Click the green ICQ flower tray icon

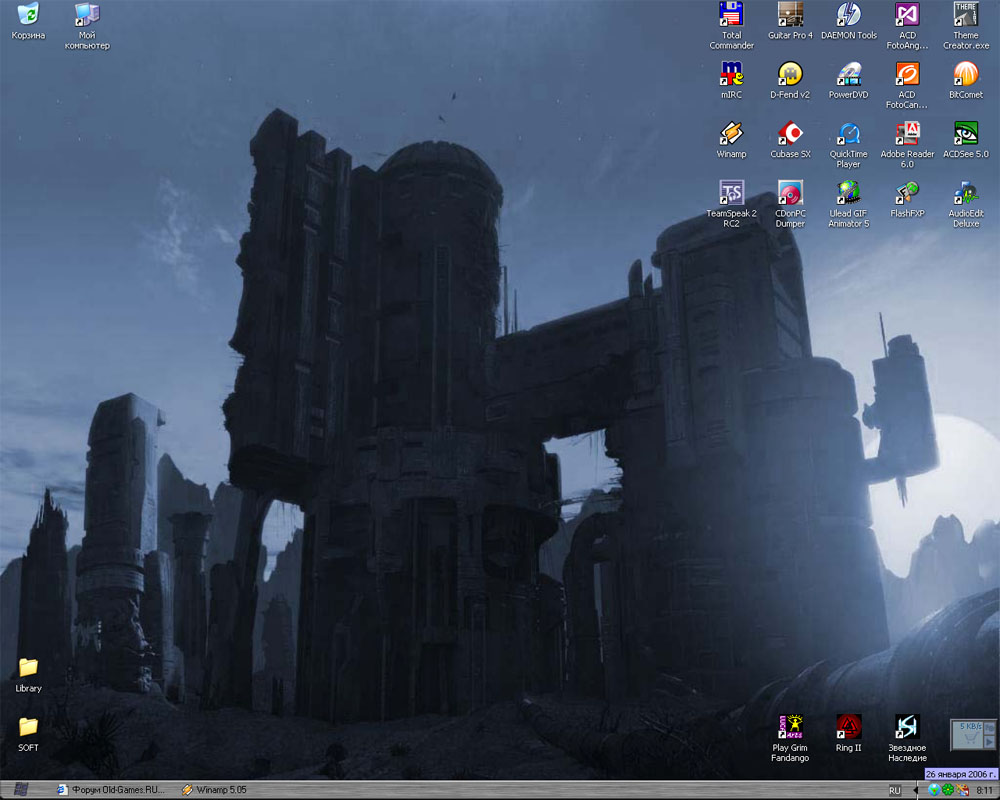(x=948, y=790)
